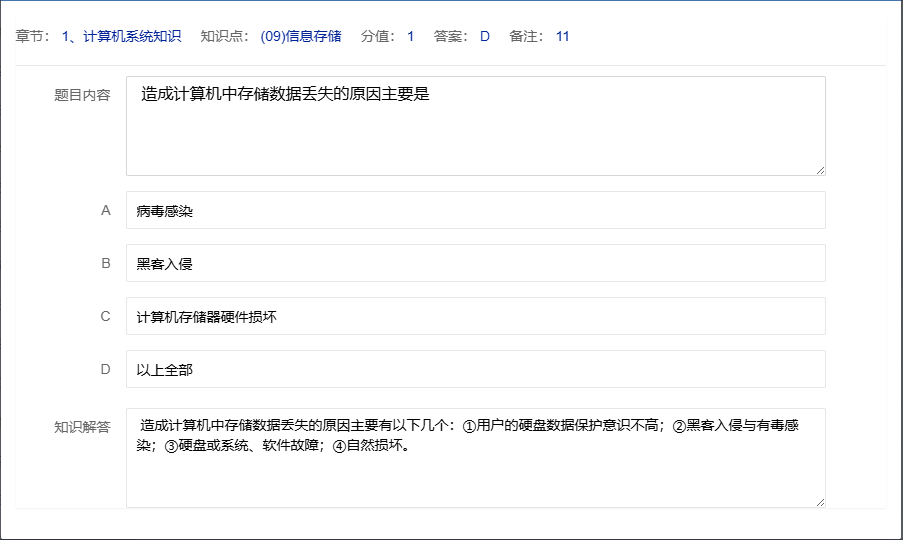Click the 知识解答 field label
The width and height of the screenshot is (903, 540).
tap(82, 427)
